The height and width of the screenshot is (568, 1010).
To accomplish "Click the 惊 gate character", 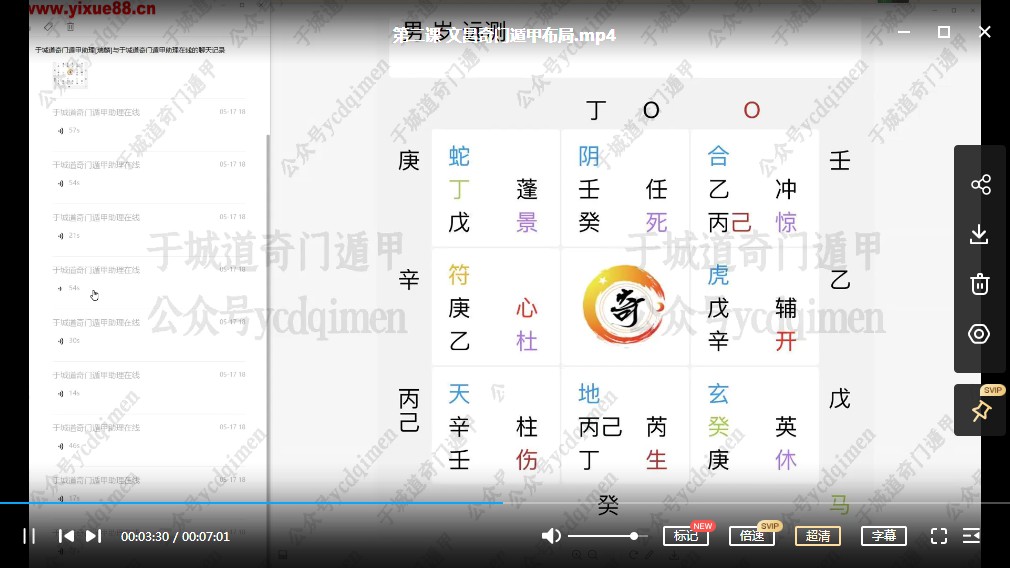I will [786, 222].
